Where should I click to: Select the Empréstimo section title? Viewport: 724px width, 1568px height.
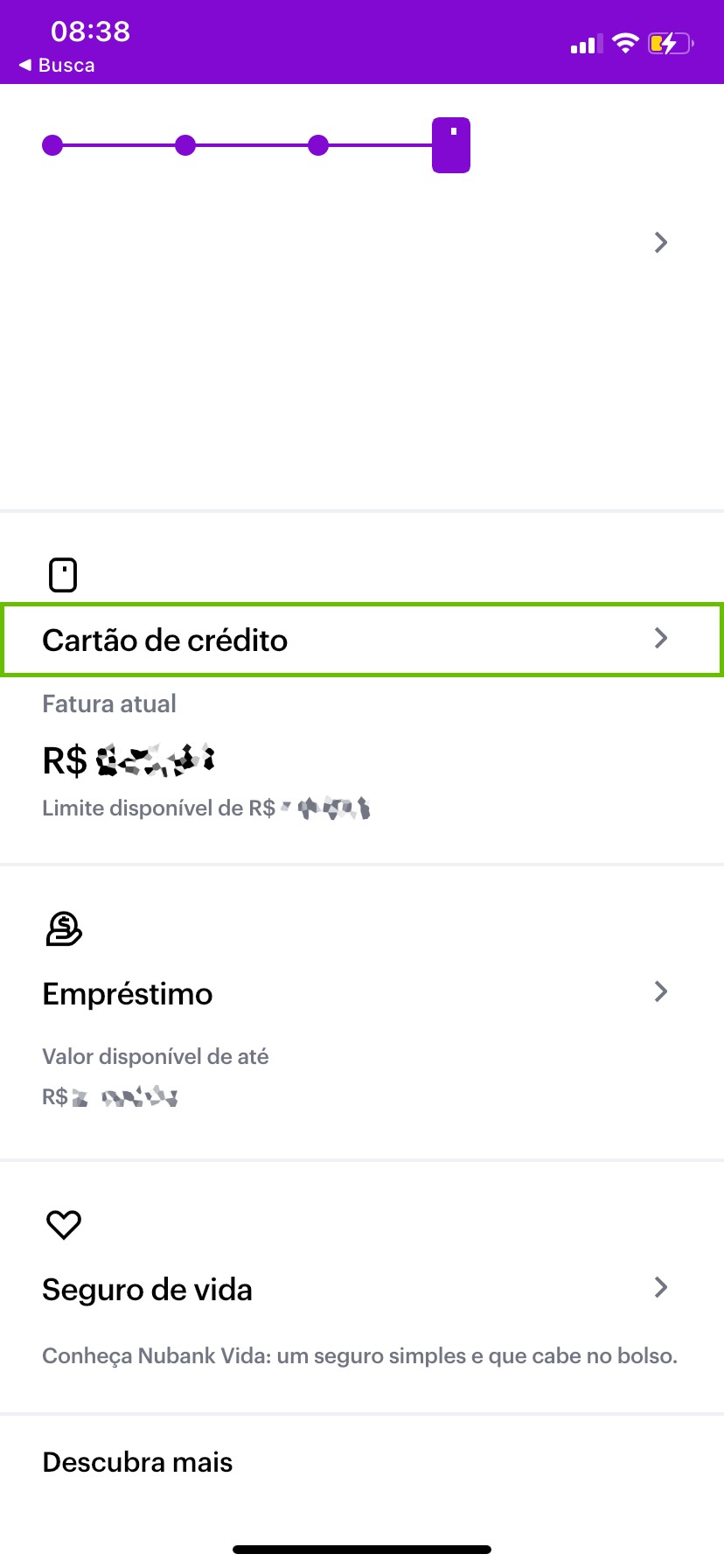(128, 994)
